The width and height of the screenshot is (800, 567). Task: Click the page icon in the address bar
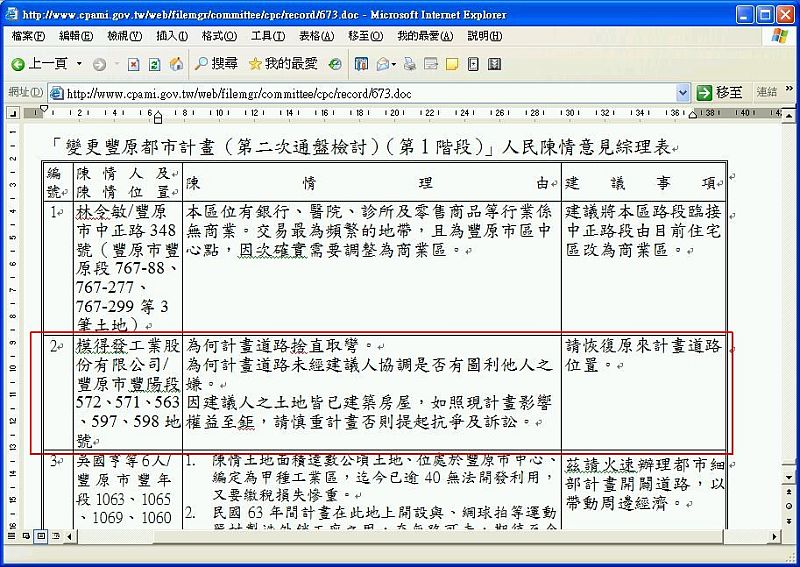(57, 93)
